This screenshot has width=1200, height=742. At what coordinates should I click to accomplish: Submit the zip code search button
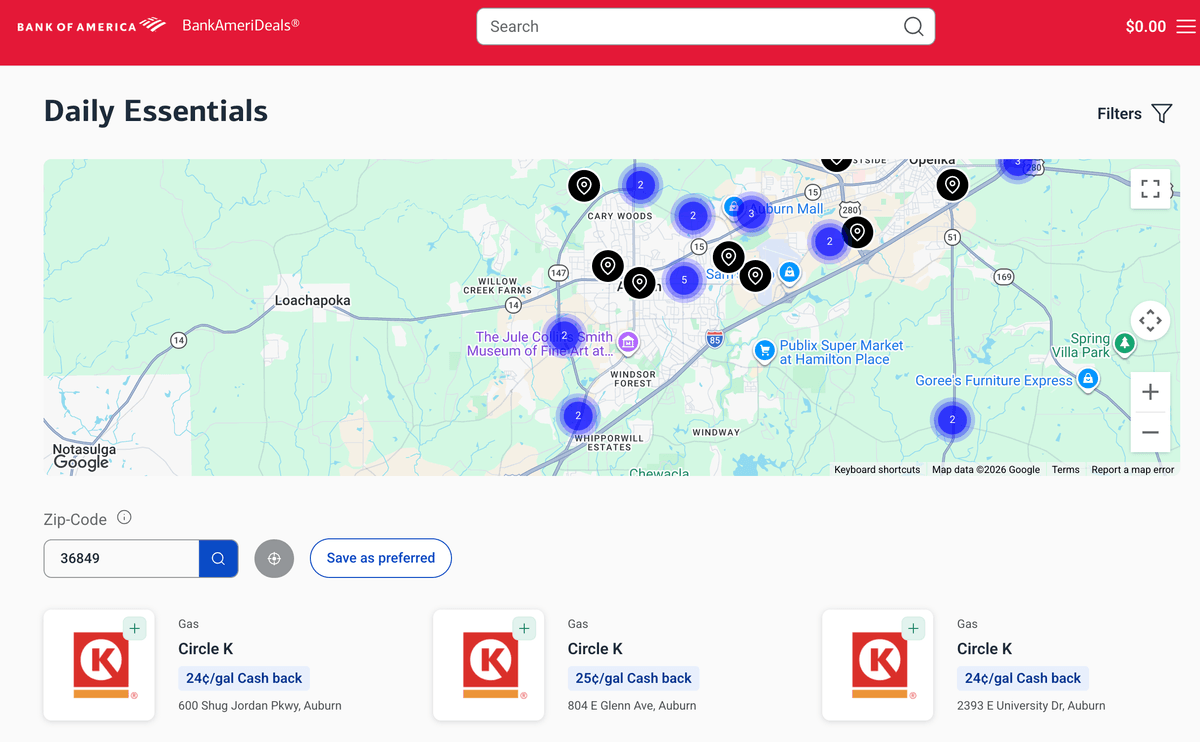point(218,558)
